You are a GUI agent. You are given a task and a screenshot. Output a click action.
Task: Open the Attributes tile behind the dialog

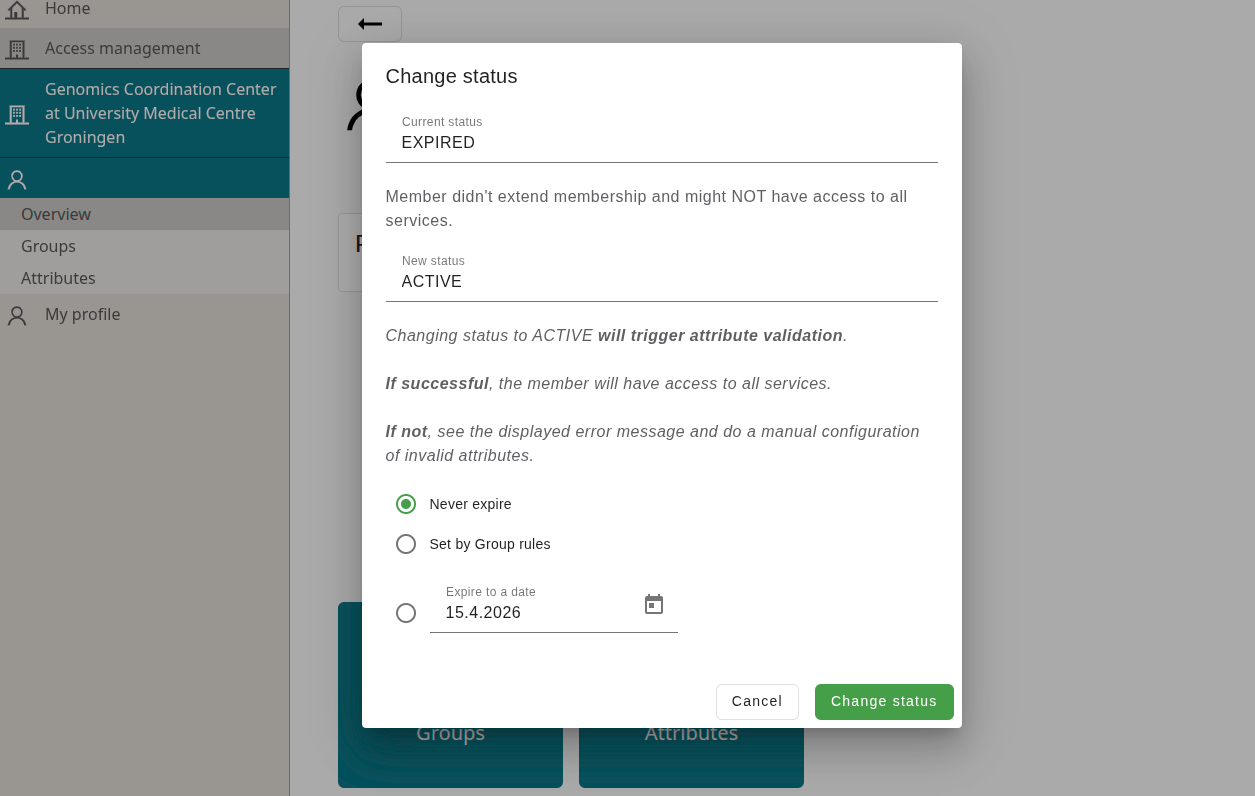[691, 760]
